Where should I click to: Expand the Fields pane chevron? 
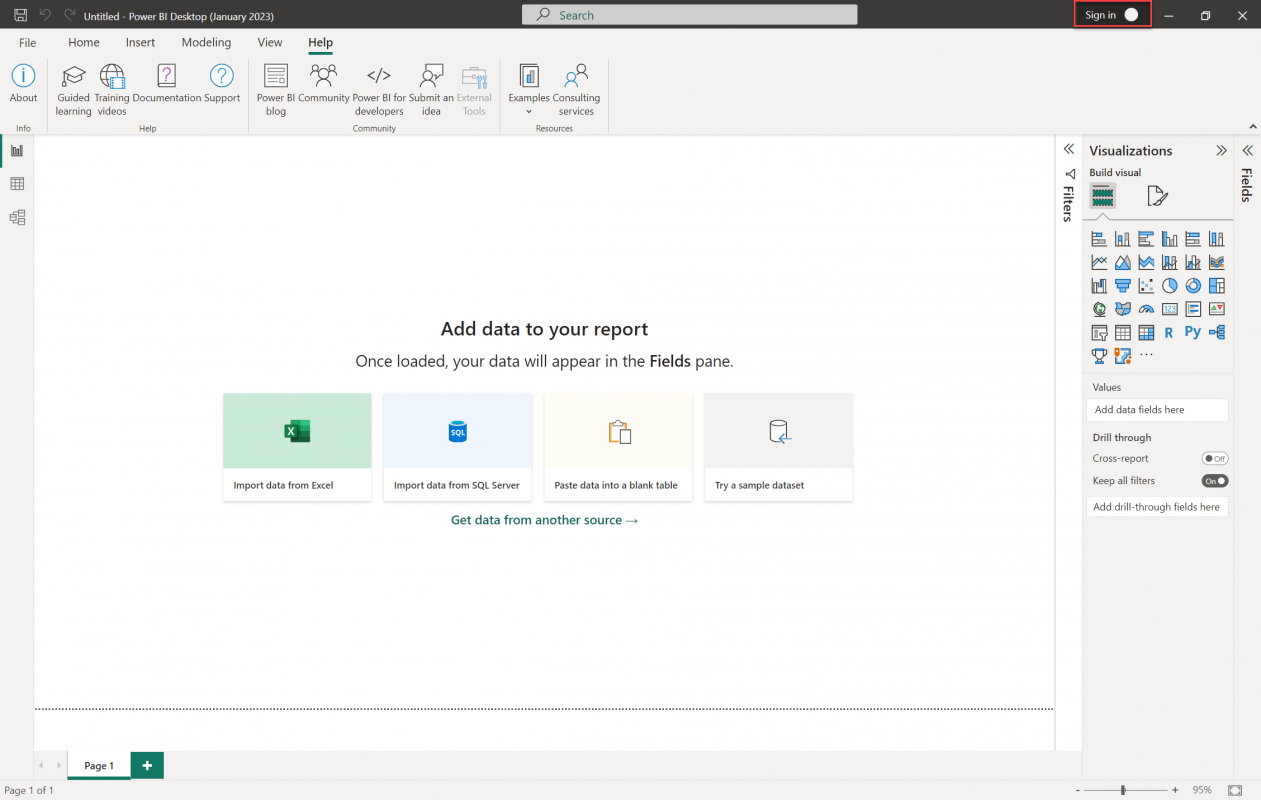point(1247,151)
